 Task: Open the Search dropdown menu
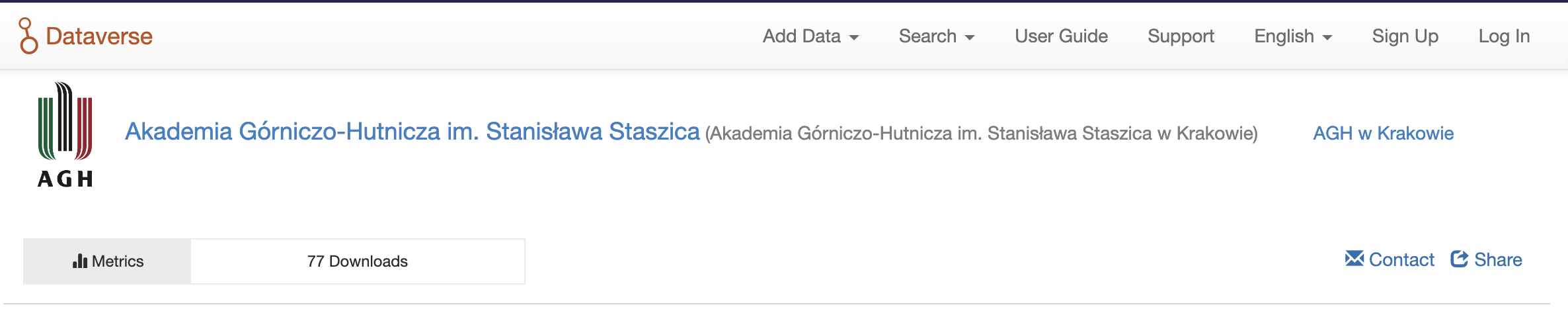click(x=937, y=36)
